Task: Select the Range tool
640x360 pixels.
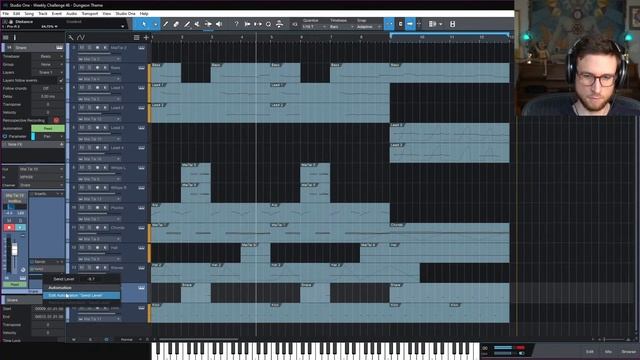Action: [165, 24]
